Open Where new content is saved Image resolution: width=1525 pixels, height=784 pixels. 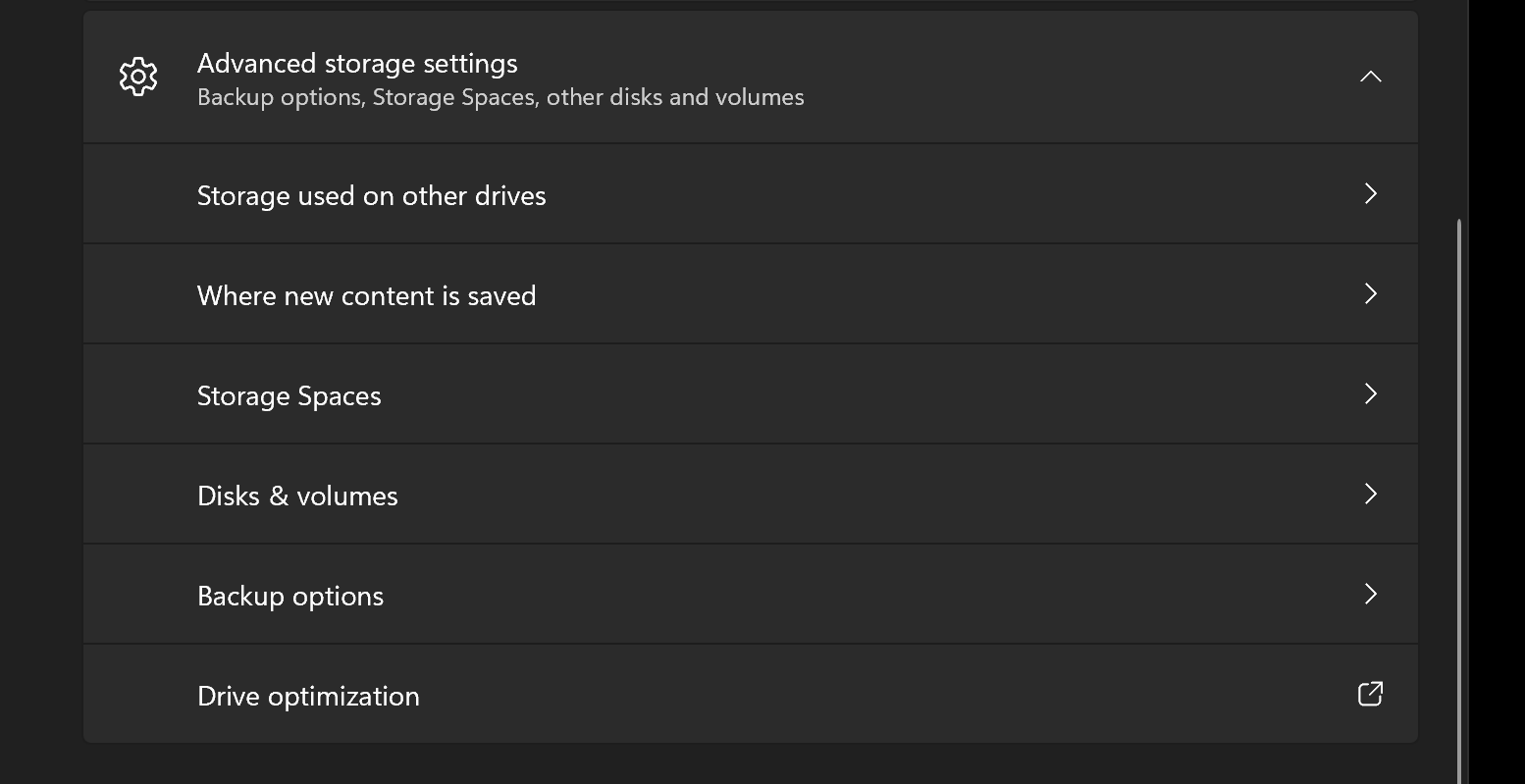click(366, 296)
